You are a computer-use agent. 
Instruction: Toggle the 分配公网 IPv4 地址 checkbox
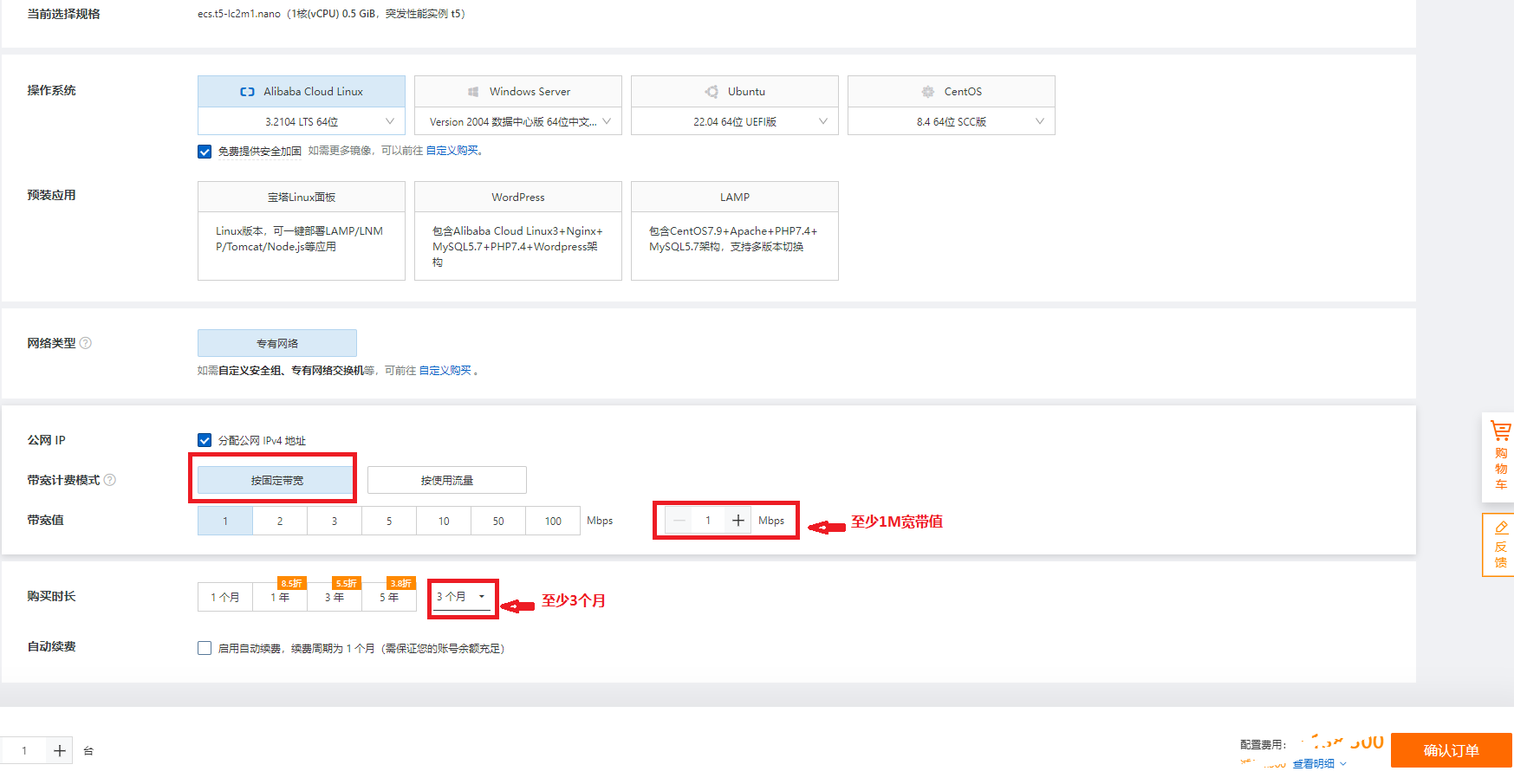(x=205, y=440)
